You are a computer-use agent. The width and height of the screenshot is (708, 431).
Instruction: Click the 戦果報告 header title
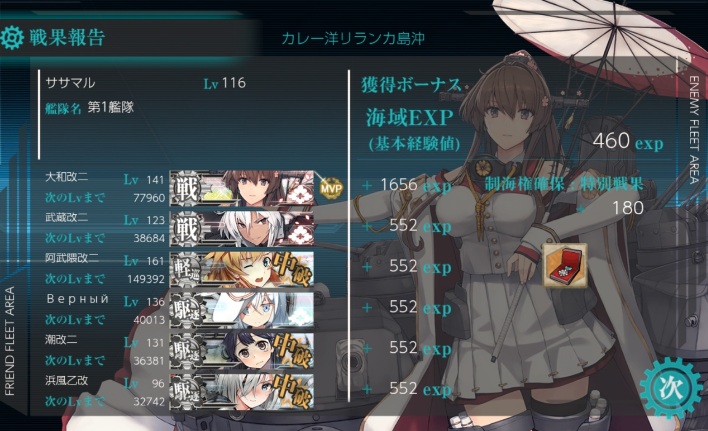coord(67,37)
